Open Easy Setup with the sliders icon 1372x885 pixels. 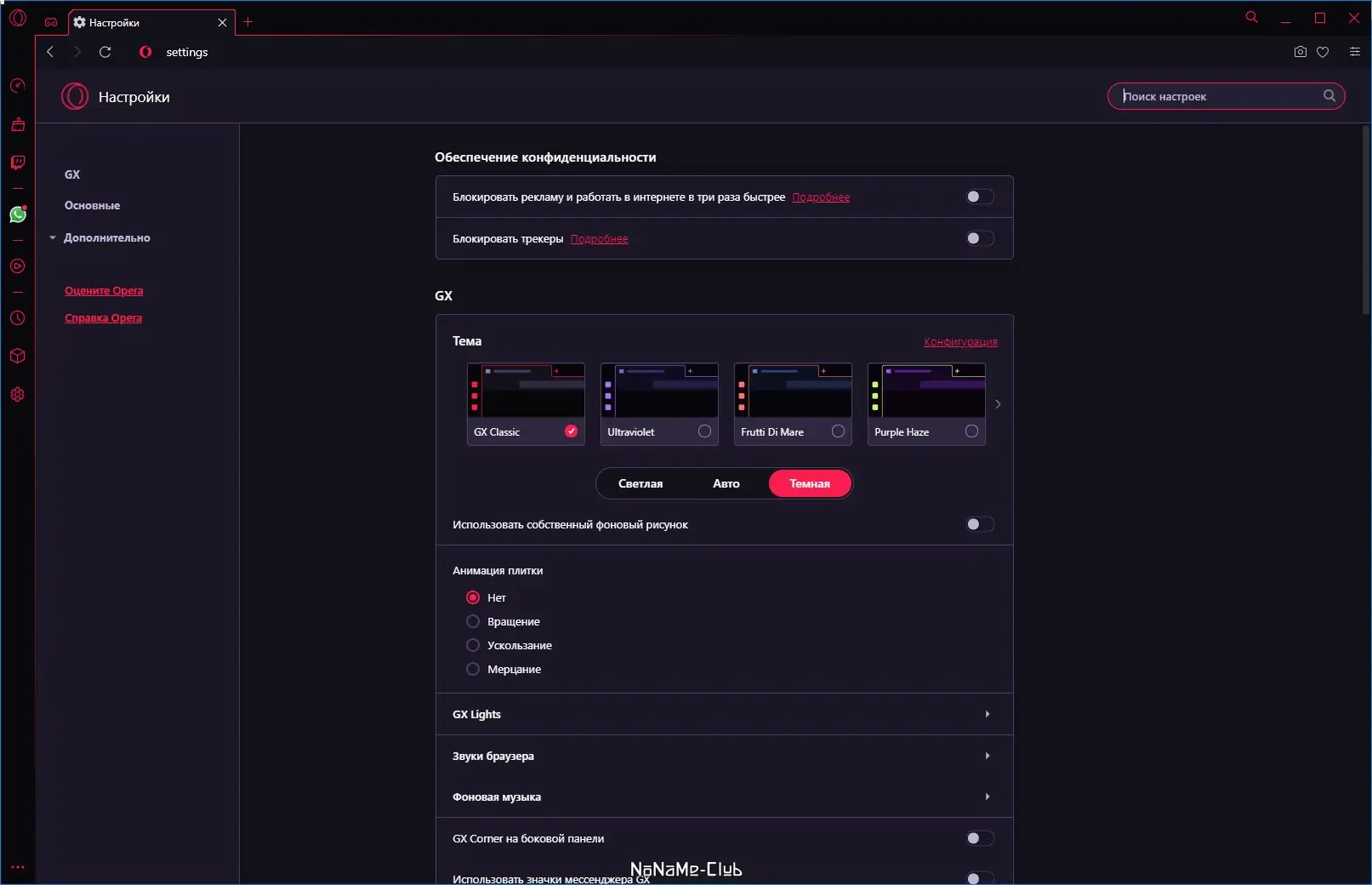pyautogui.click(x=1354, y=52)
